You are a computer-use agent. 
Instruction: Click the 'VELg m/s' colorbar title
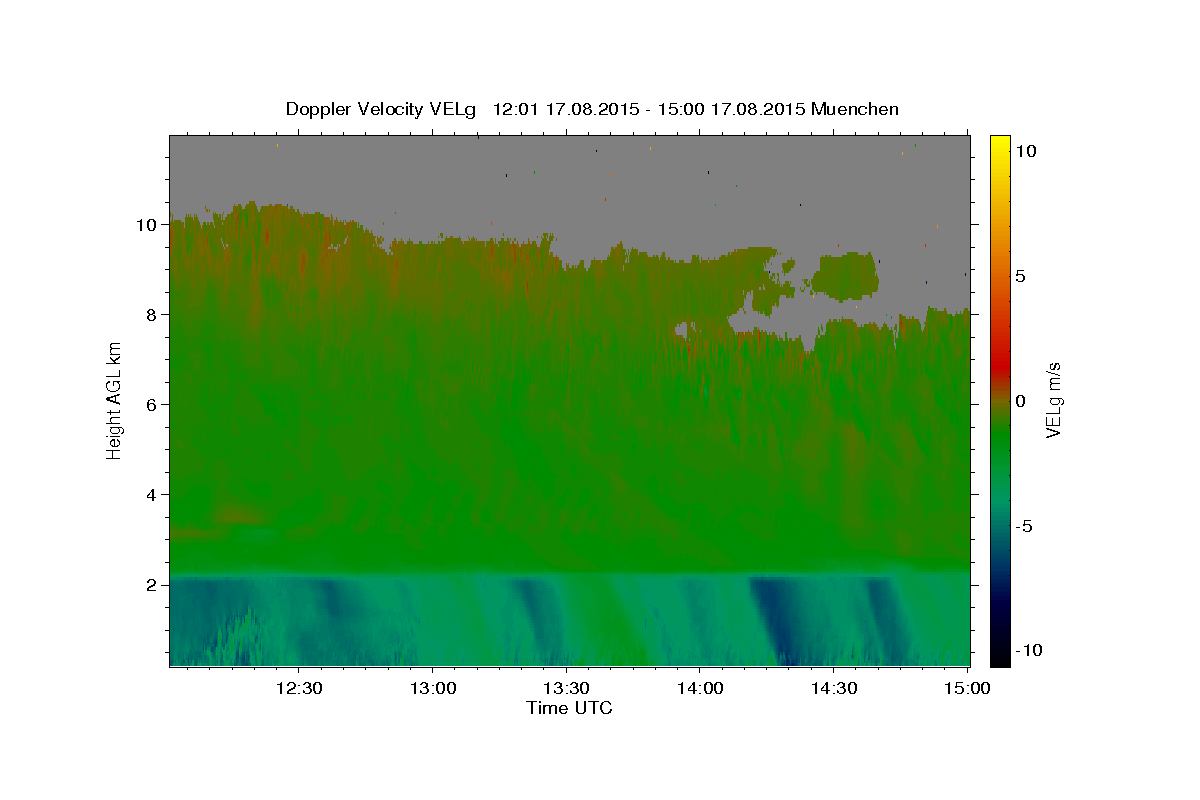click(1053, 401)
